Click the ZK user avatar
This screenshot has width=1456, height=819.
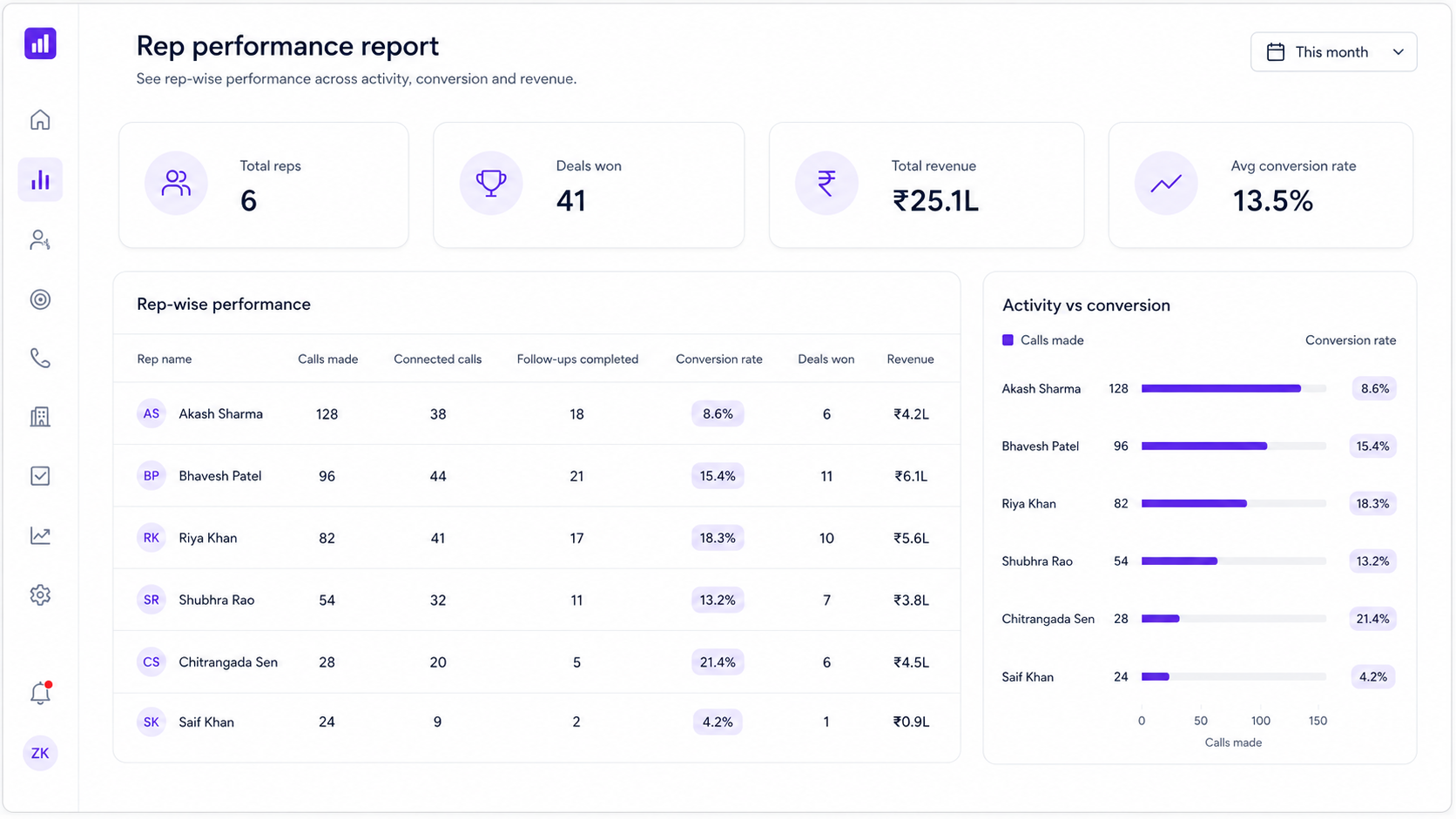point(40,754)
